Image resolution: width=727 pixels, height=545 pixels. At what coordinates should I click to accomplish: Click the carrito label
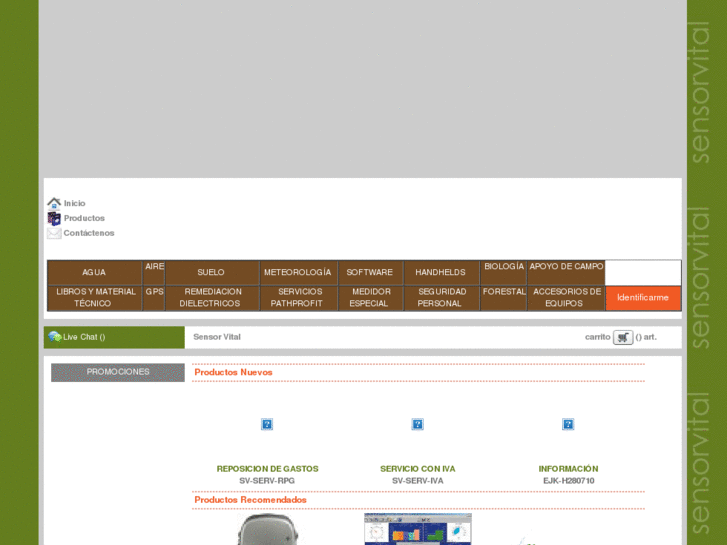tap(598, 337)
